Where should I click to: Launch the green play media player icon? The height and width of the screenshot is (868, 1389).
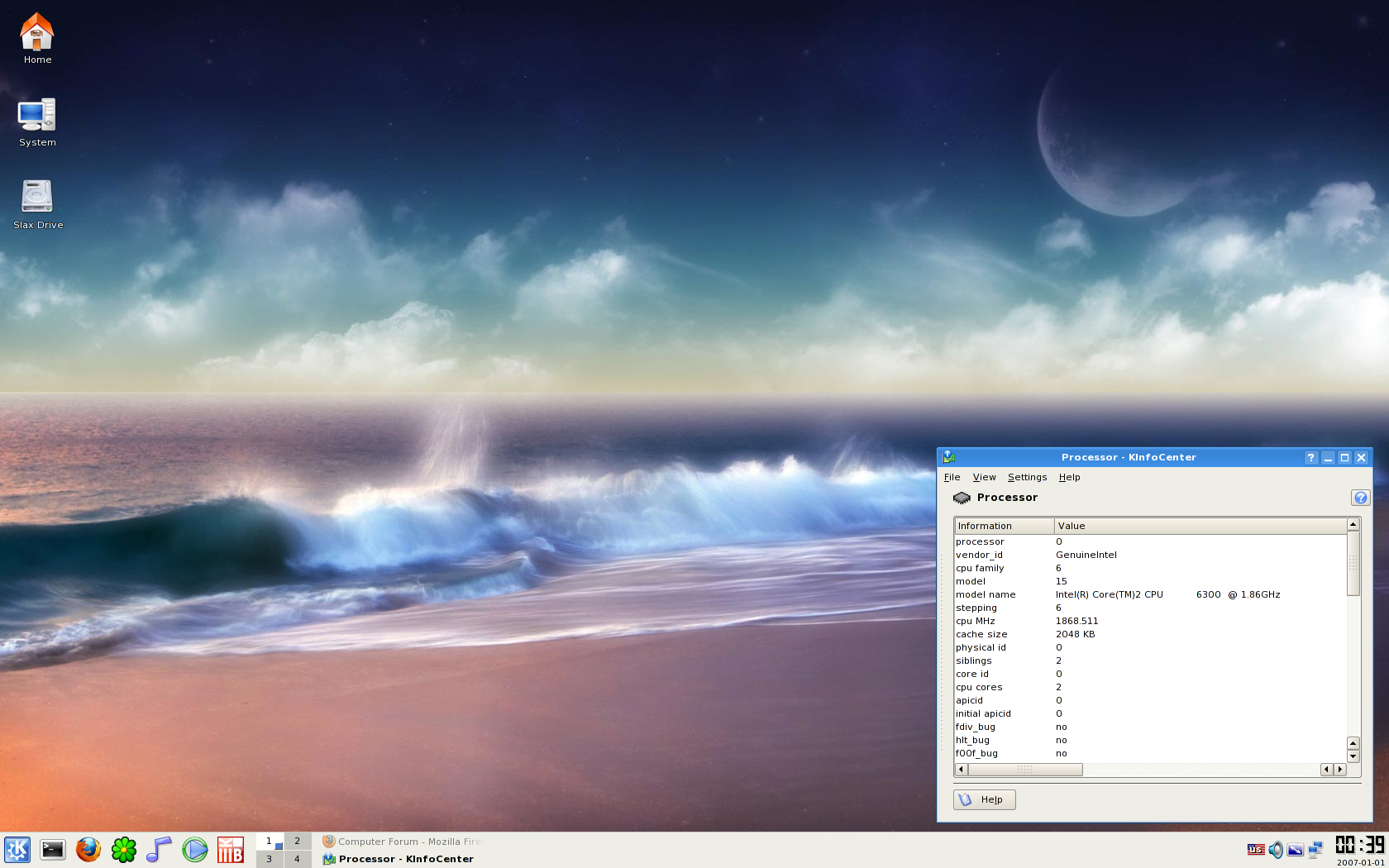195,850
